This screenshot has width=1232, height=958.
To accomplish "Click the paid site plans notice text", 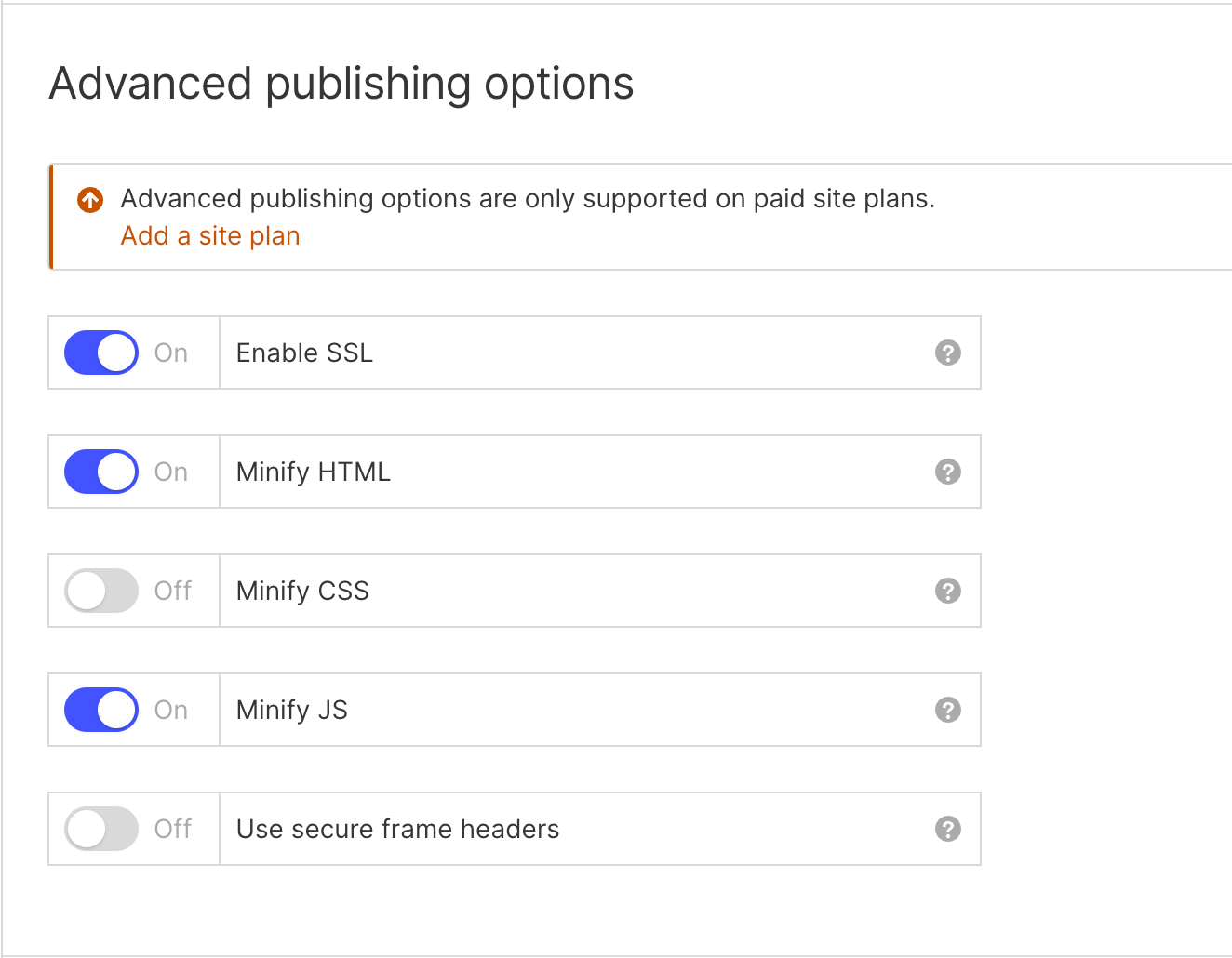I will [x=528, y=199].
